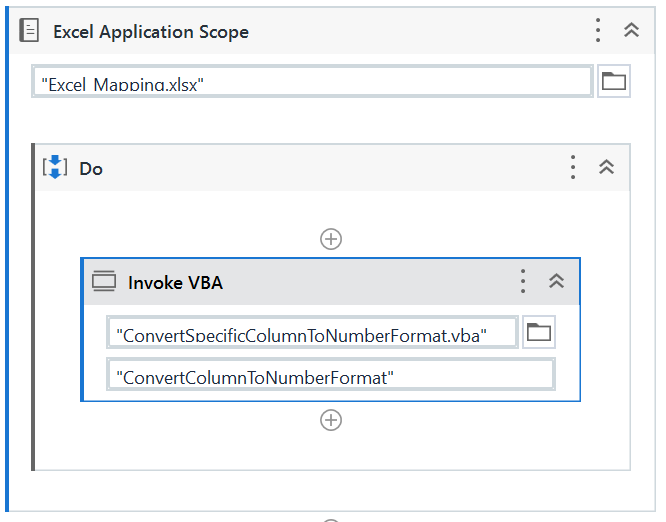Open the Do sequence three-dot menu
This screenshot has height=522, width=666.
tap(572, 167)
